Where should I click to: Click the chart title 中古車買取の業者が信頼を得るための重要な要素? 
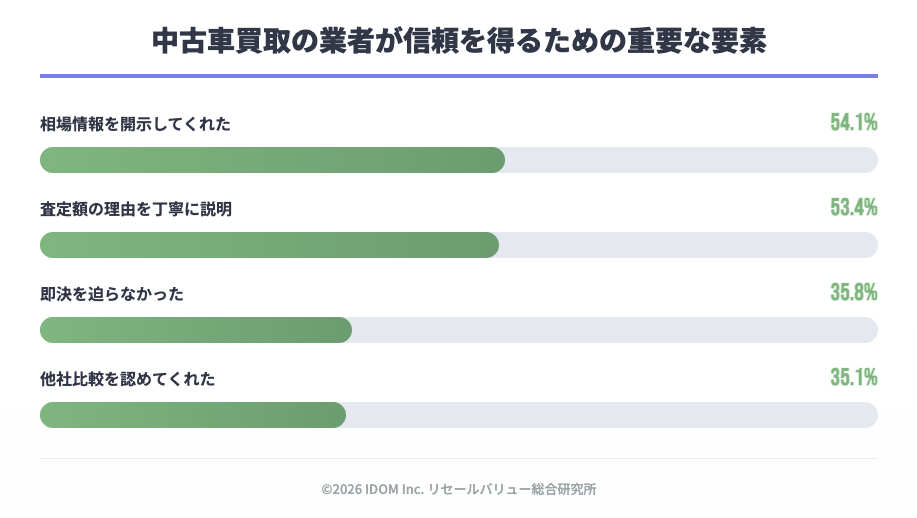pos(459,40)
